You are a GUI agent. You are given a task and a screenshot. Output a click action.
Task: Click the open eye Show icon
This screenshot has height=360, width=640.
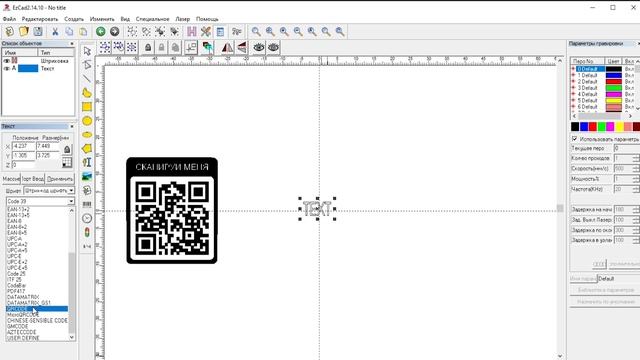(x=259, y=48)
